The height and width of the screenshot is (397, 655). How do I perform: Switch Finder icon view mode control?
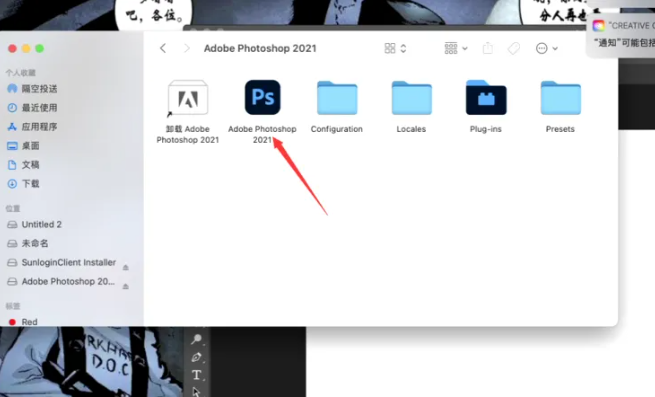pyautogui.click(x=395, y=48)
